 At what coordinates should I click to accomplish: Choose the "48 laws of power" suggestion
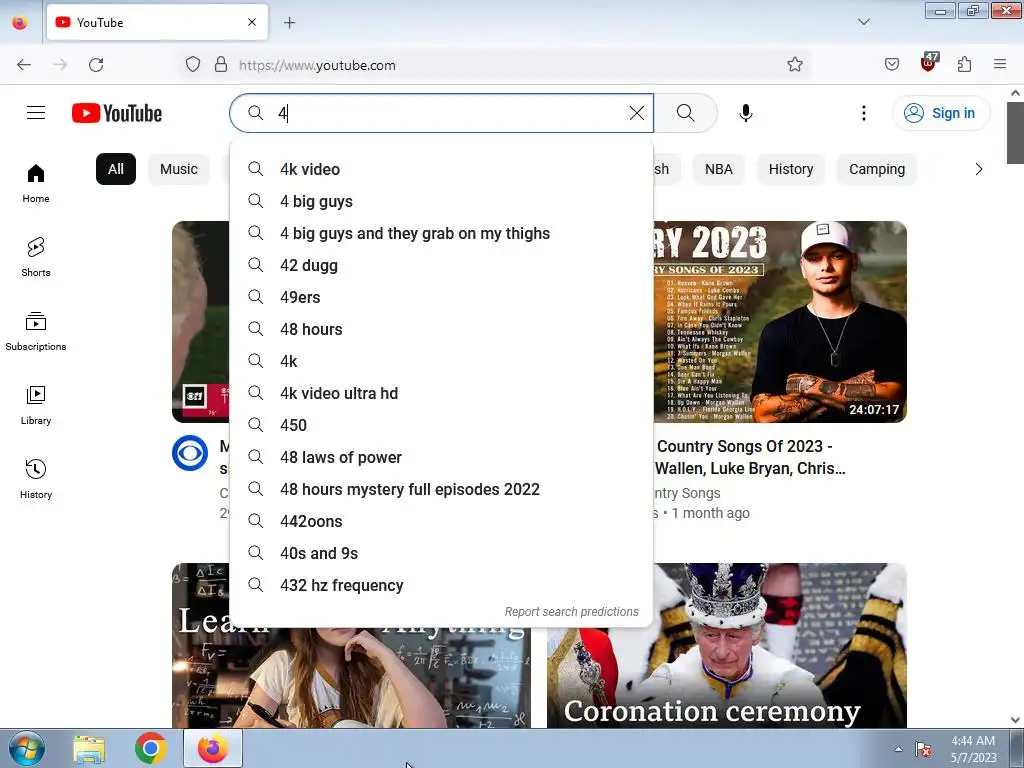441,457
